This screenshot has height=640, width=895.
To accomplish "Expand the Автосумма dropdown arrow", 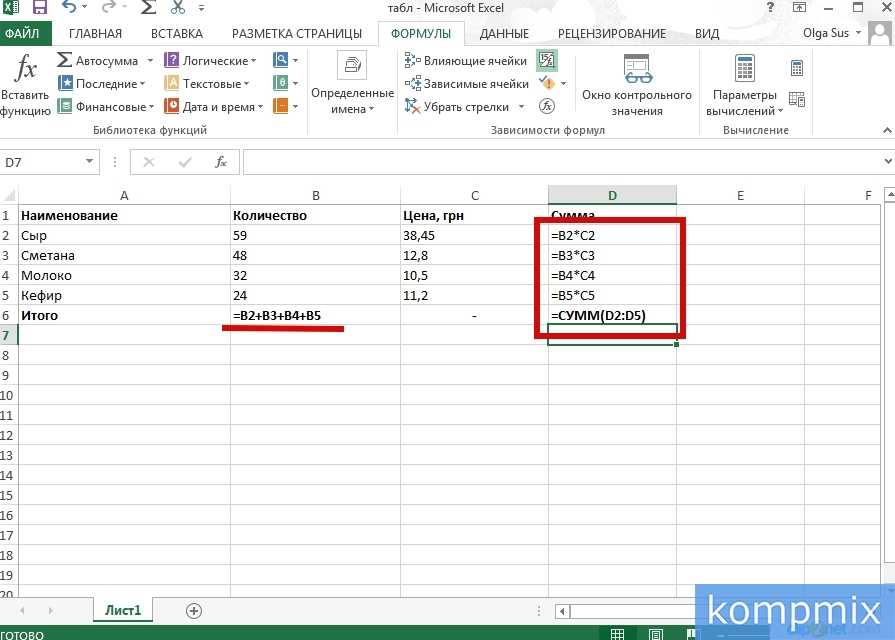I will pyautogui.click(x=150, y=61).
